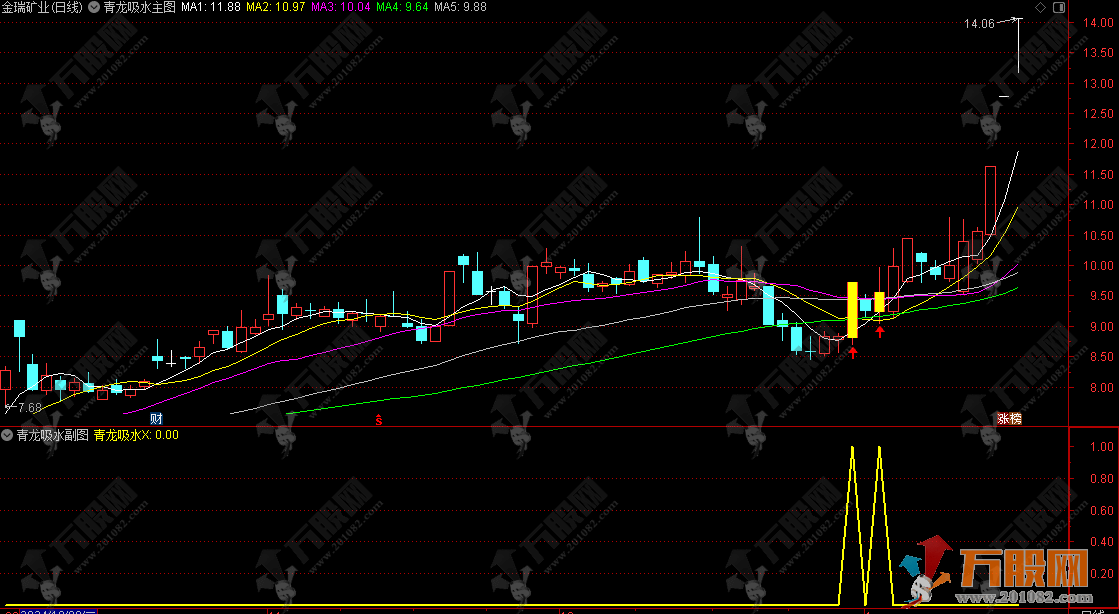Click the 12.00 price axis label

1098,144
